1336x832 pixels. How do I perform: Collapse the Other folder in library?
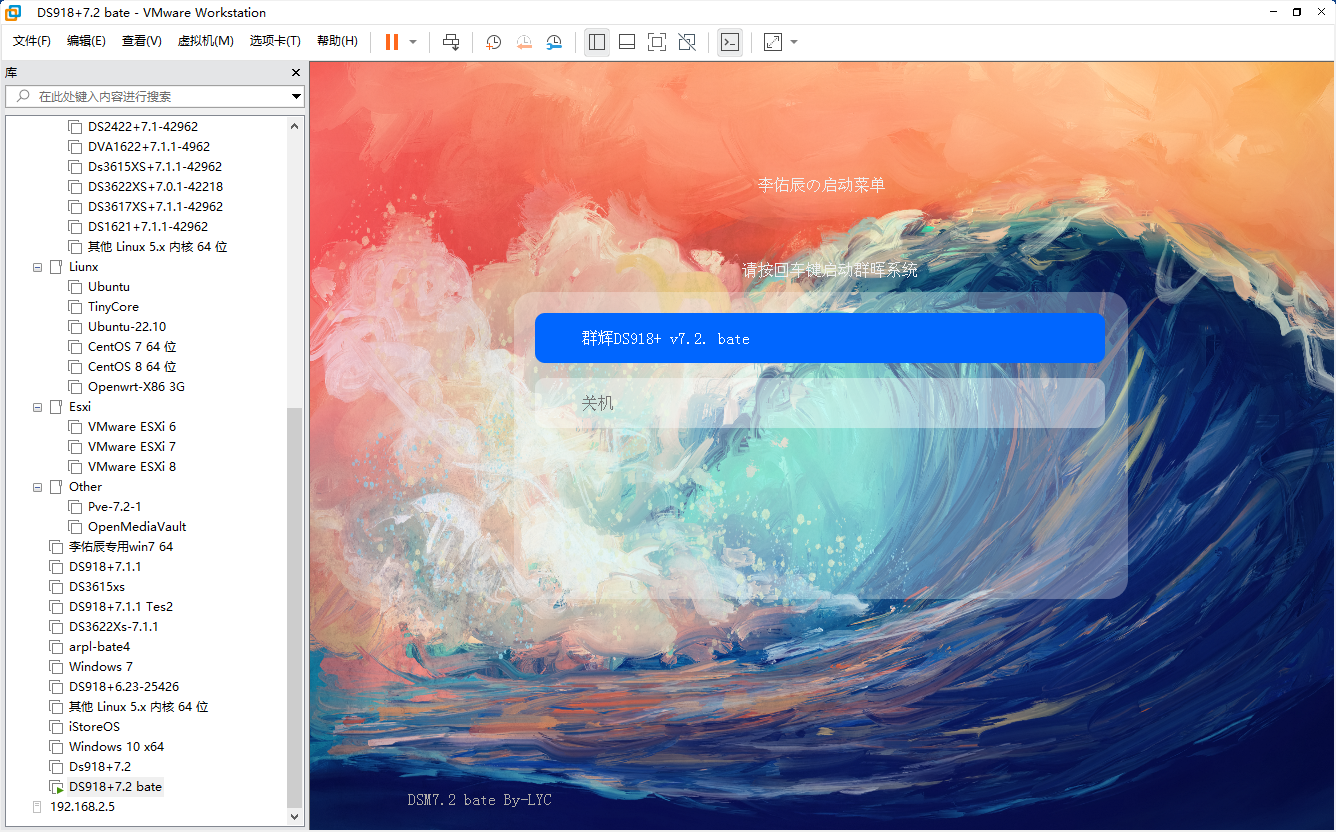tap(38, 487)
